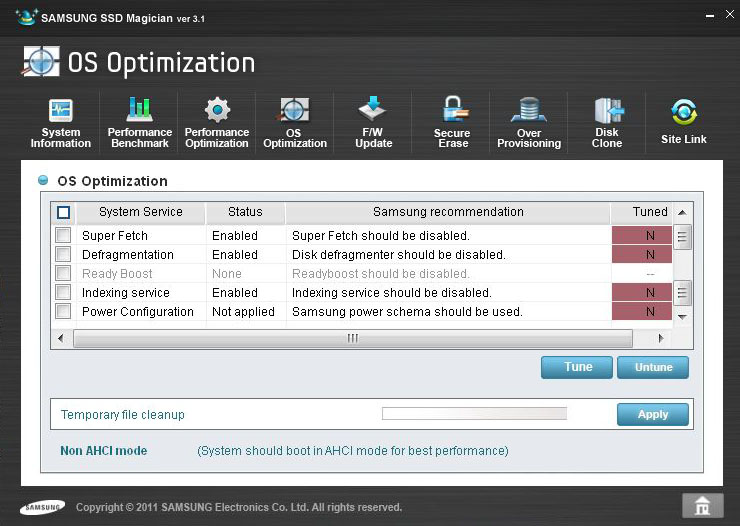
Task: Close the Magician window
Action: (730, 15)
